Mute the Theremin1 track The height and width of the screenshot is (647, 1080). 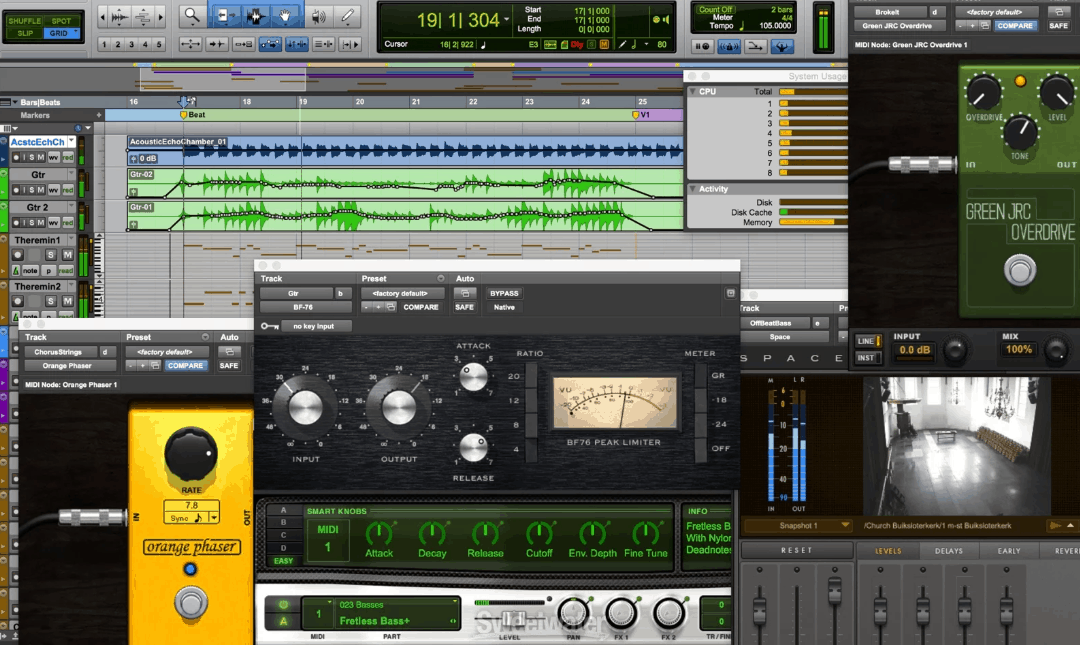68,255
